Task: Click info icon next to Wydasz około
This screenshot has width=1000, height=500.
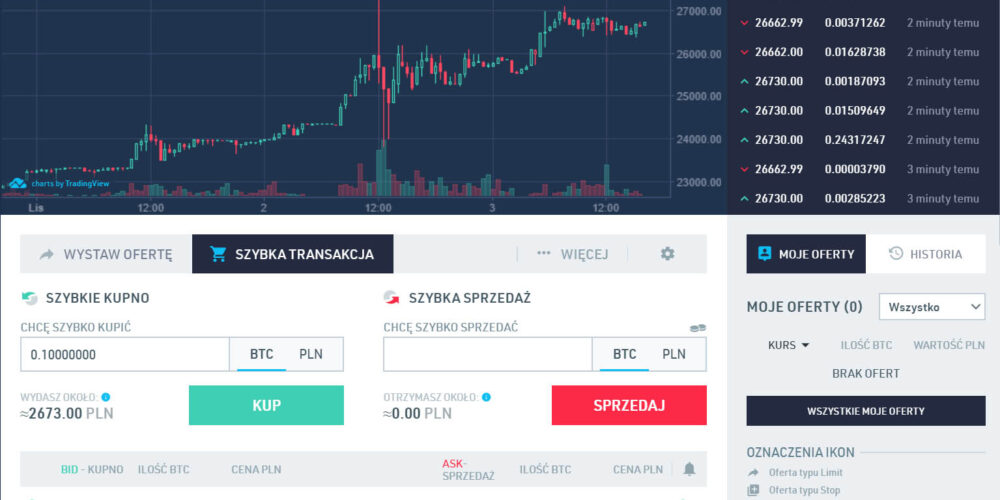Action: tap(106, 397)
